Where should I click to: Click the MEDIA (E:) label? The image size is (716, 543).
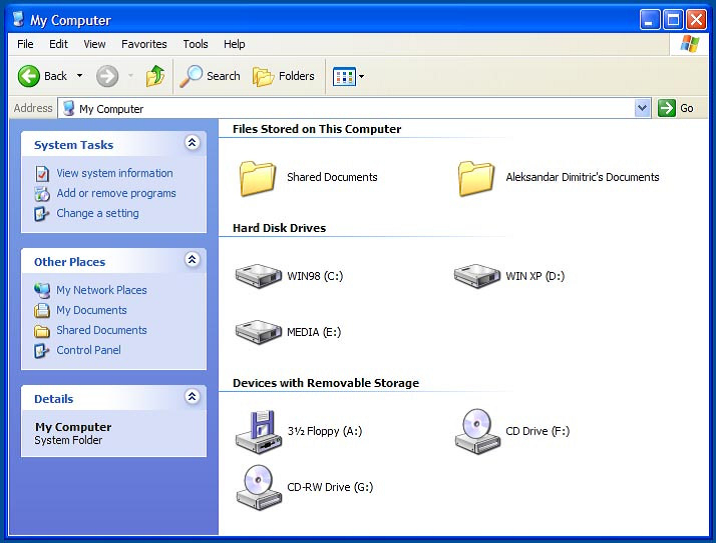point(314,332)
